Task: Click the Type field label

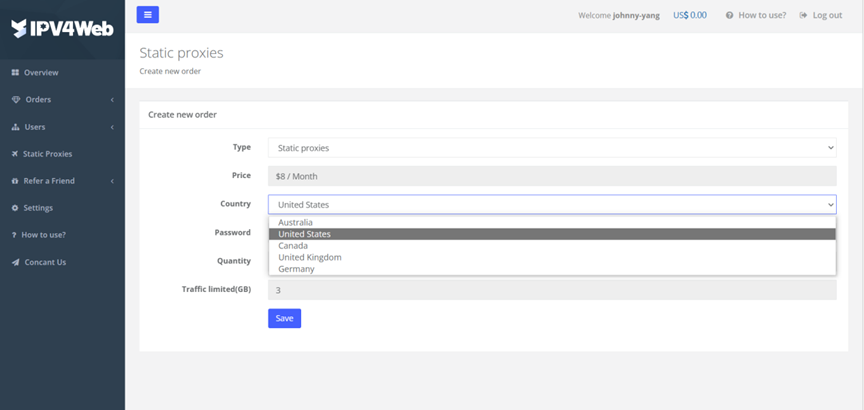Action: click(x=242, y=147)
